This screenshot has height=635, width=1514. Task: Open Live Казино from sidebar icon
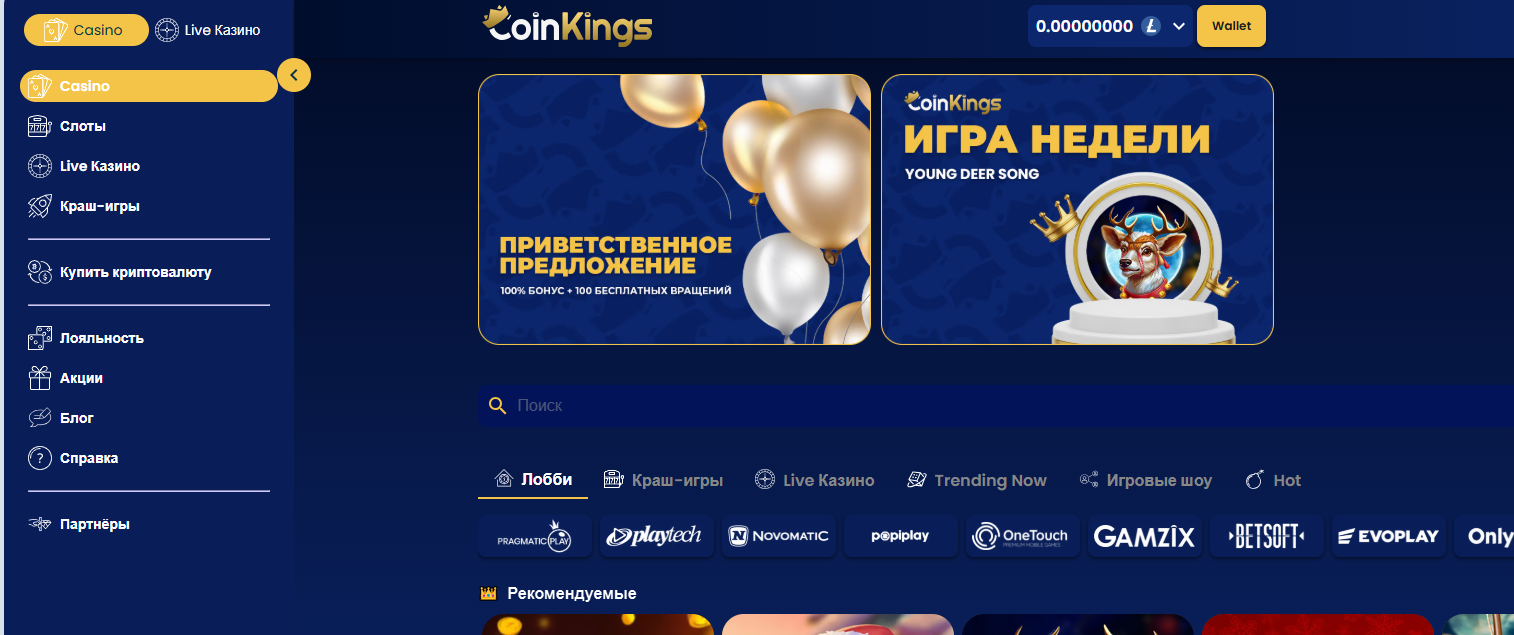[39, 166]
